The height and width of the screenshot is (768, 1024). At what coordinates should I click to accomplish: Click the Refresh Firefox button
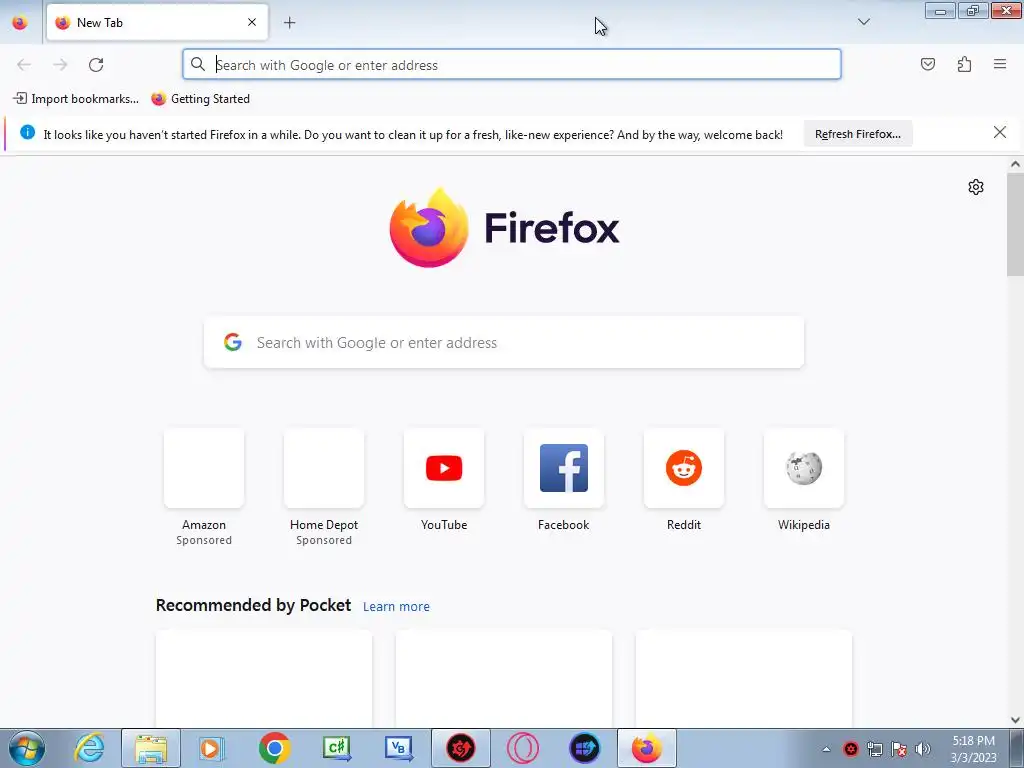tap(857, 134)
